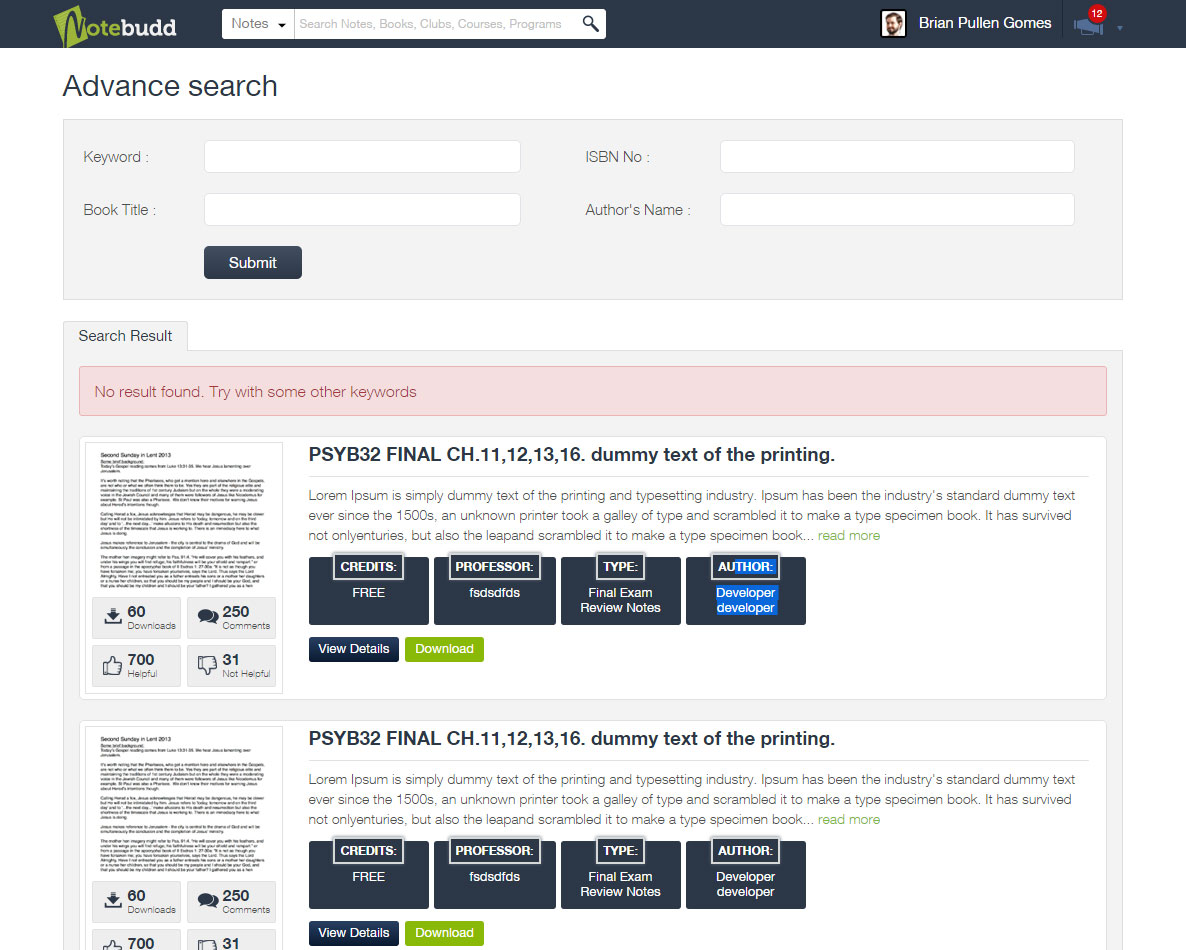Click green Download button in second result
The width and height of the screenshot is (1186, 950).
444,933
